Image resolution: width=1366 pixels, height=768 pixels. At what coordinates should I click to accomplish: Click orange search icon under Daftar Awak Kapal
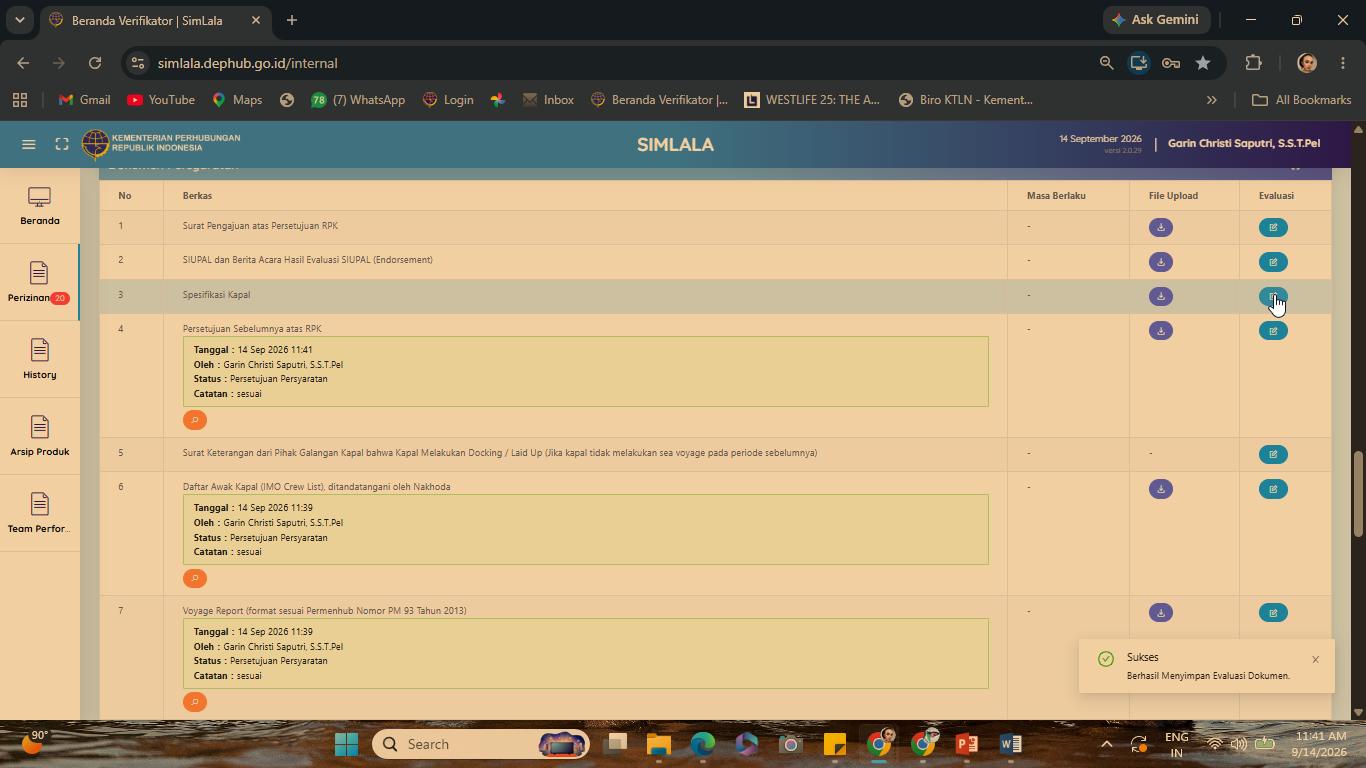point(195,578)
